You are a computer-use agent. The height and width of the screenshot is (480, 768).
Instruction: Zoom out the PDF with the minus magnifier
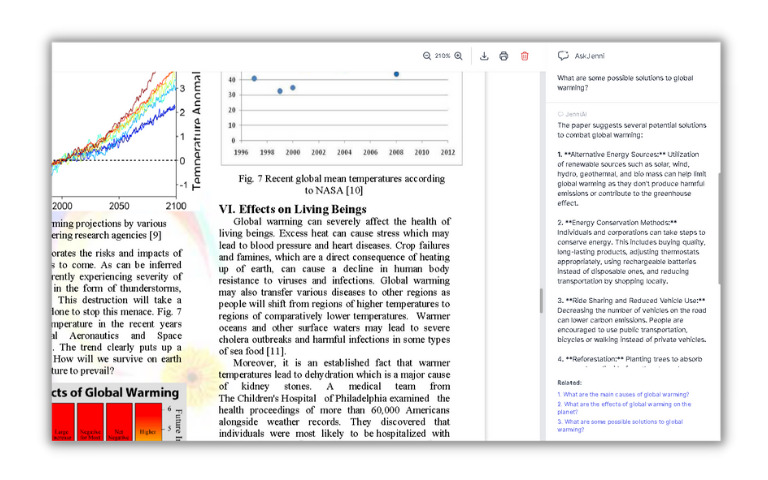(427, 56)
